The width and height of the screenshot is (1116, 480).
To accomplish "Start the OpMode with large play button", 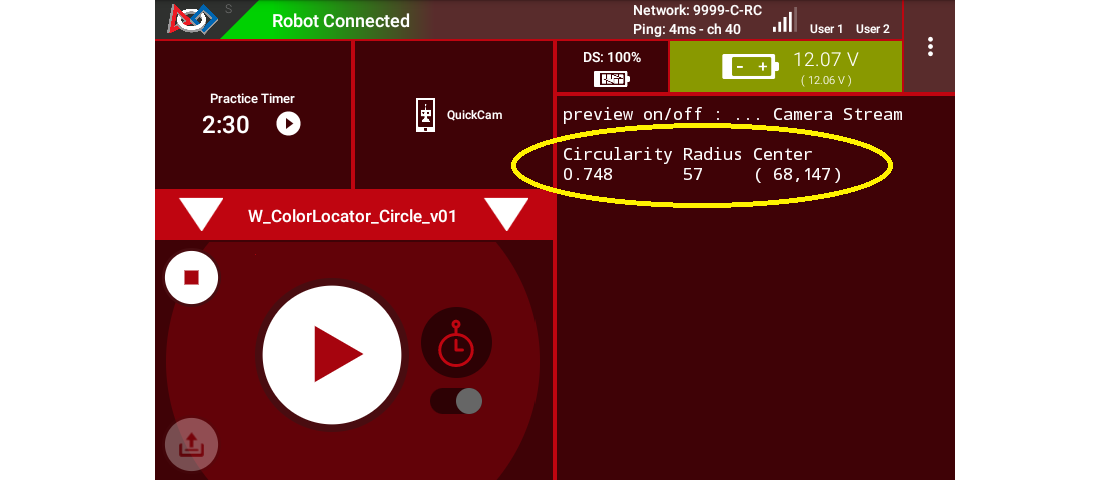I will pyautogui.click(x=332, y=354).
